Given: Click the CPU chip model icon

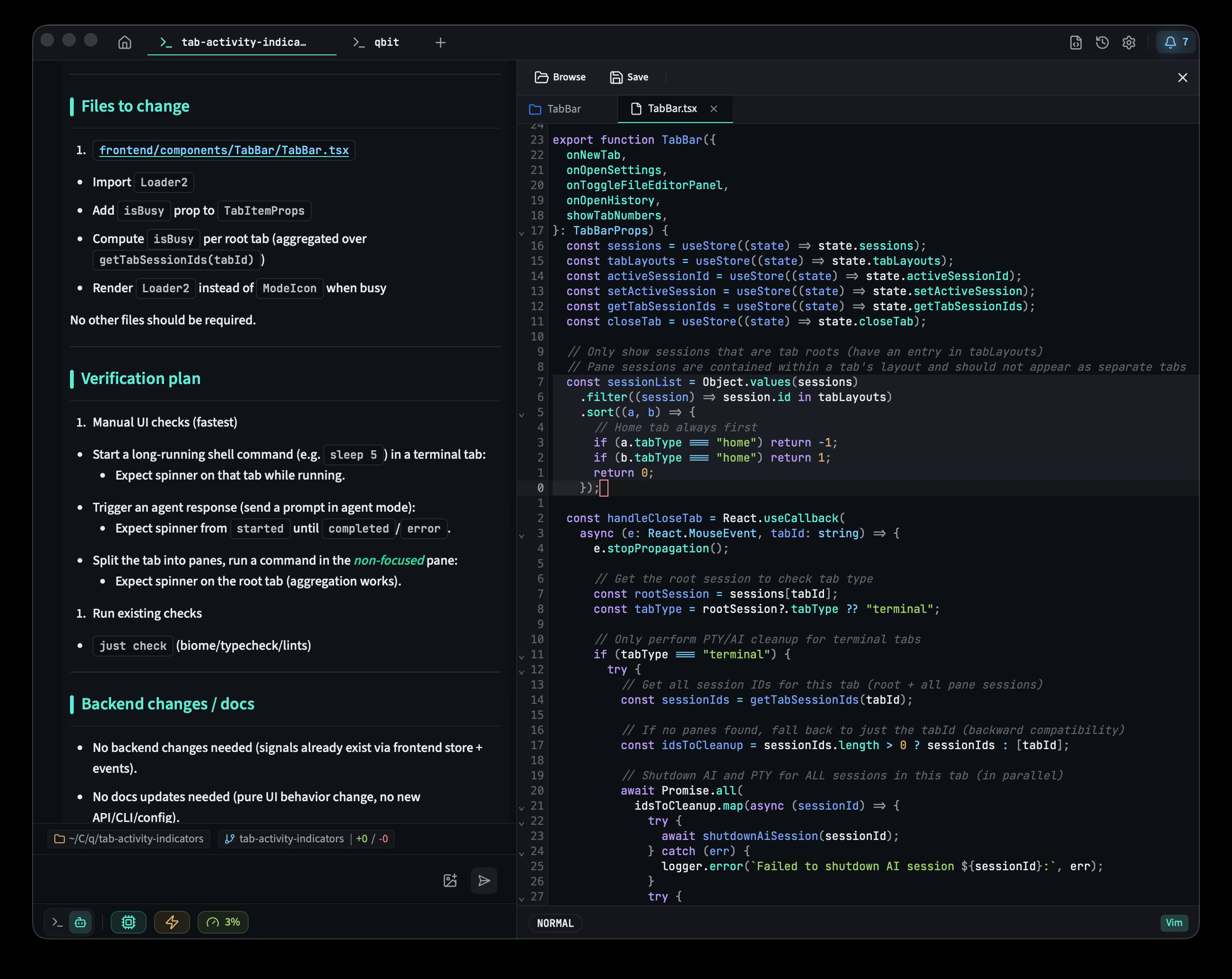Looking at the screenshot, I should click(129, 922).
